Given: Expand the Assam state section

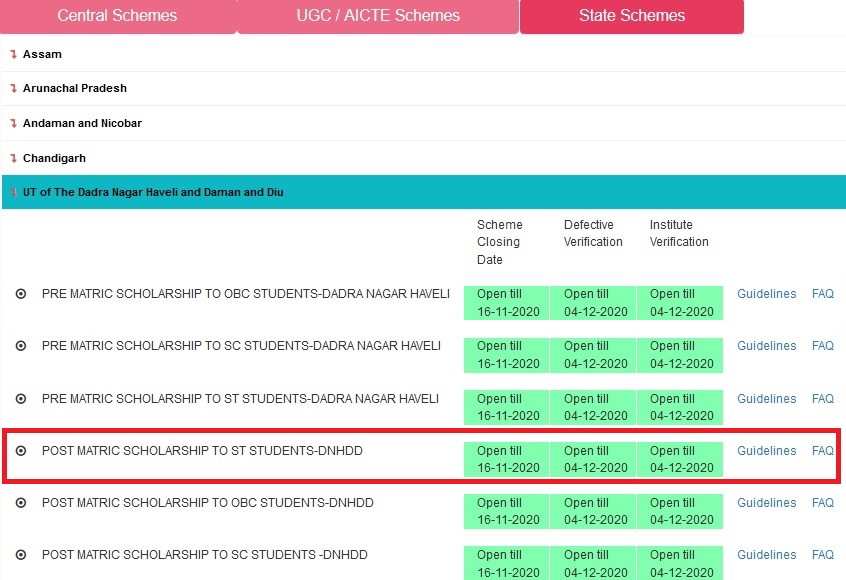Looking at the screenshot, I should 42,54.
